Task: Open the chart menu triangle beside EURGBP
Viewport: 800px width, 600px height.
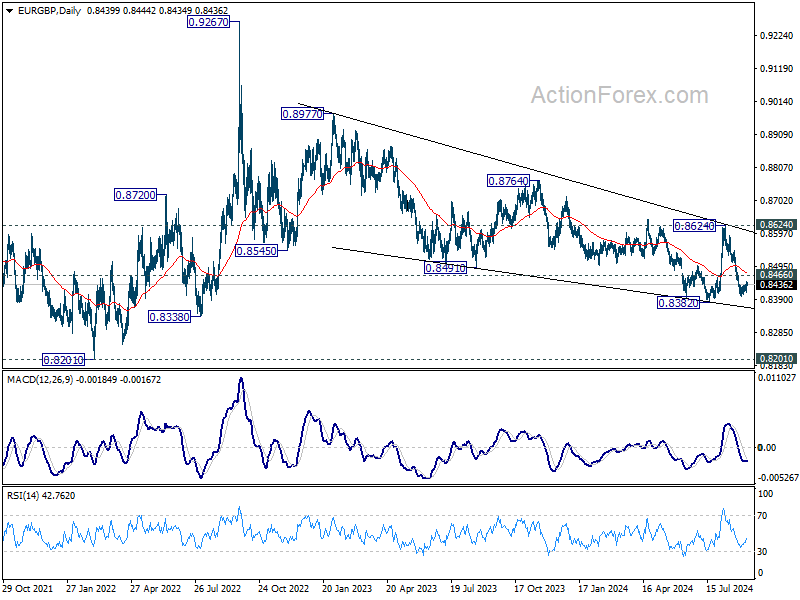Action: (10, 11)
